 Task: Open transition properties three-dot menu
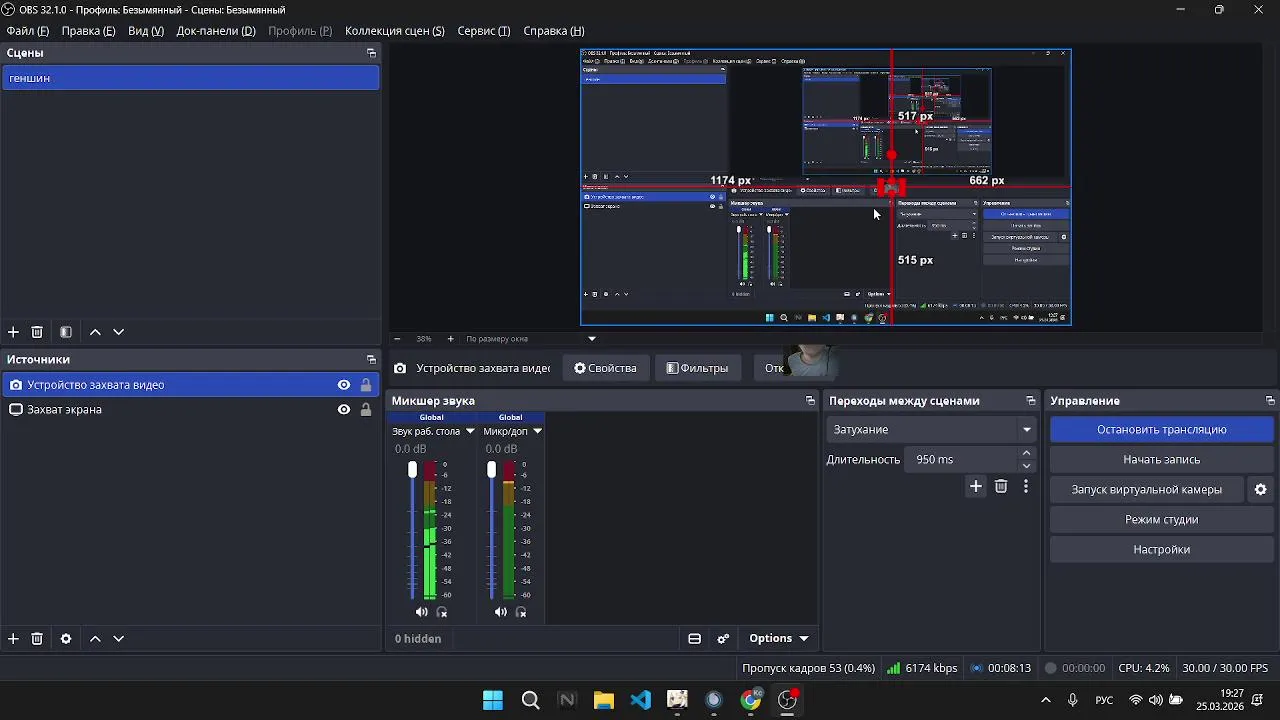tap(1026, 486)
